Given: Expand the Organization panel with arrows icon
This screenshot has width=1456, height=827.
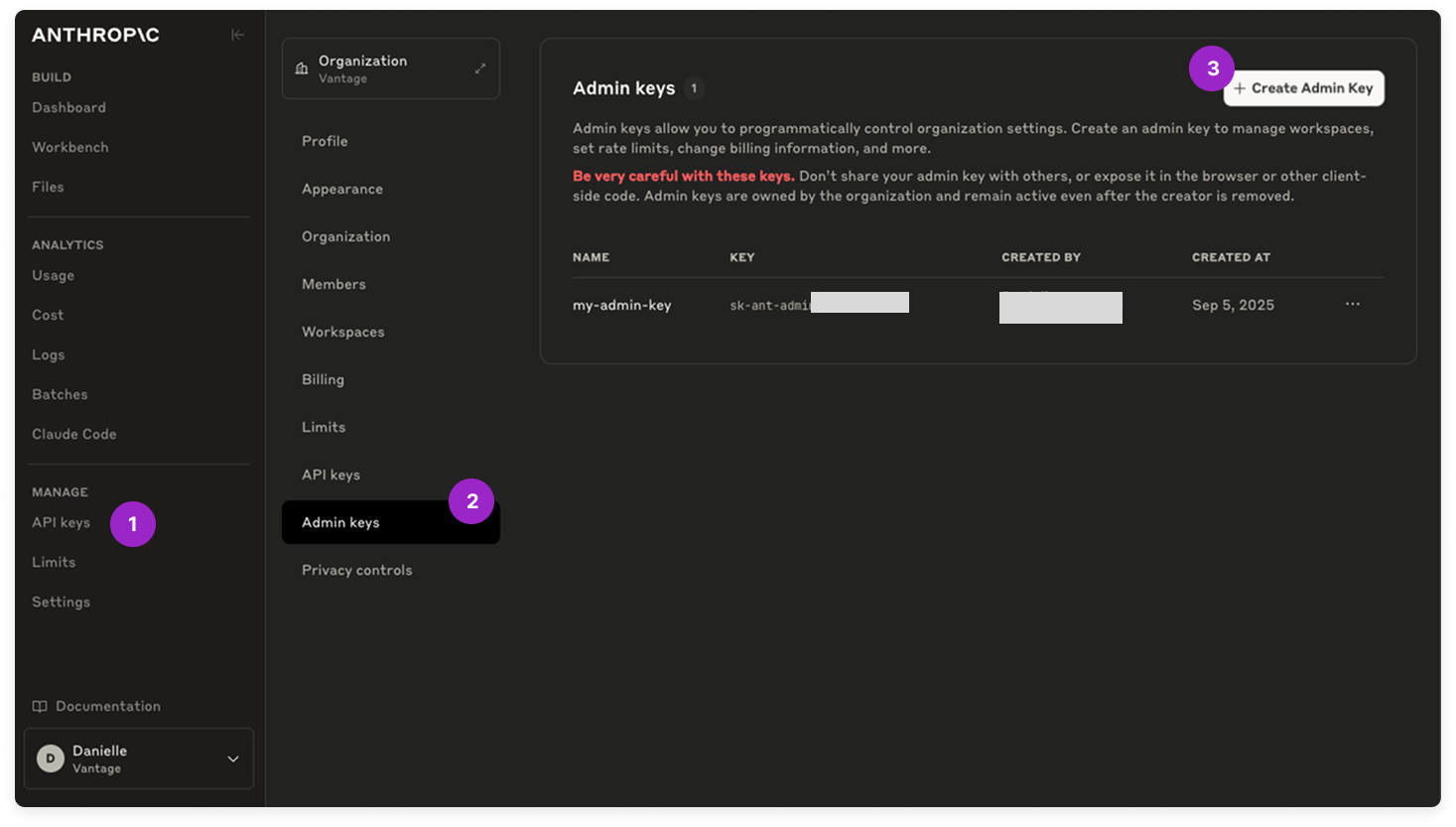Looking at the screenshot, I should point(479,69).
